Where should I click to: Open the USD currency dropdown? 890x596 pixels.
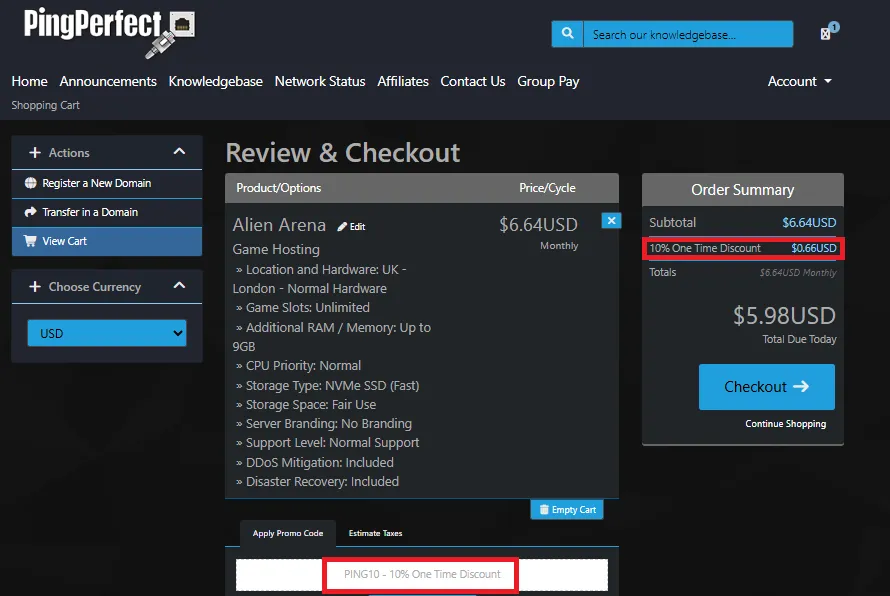107,333
